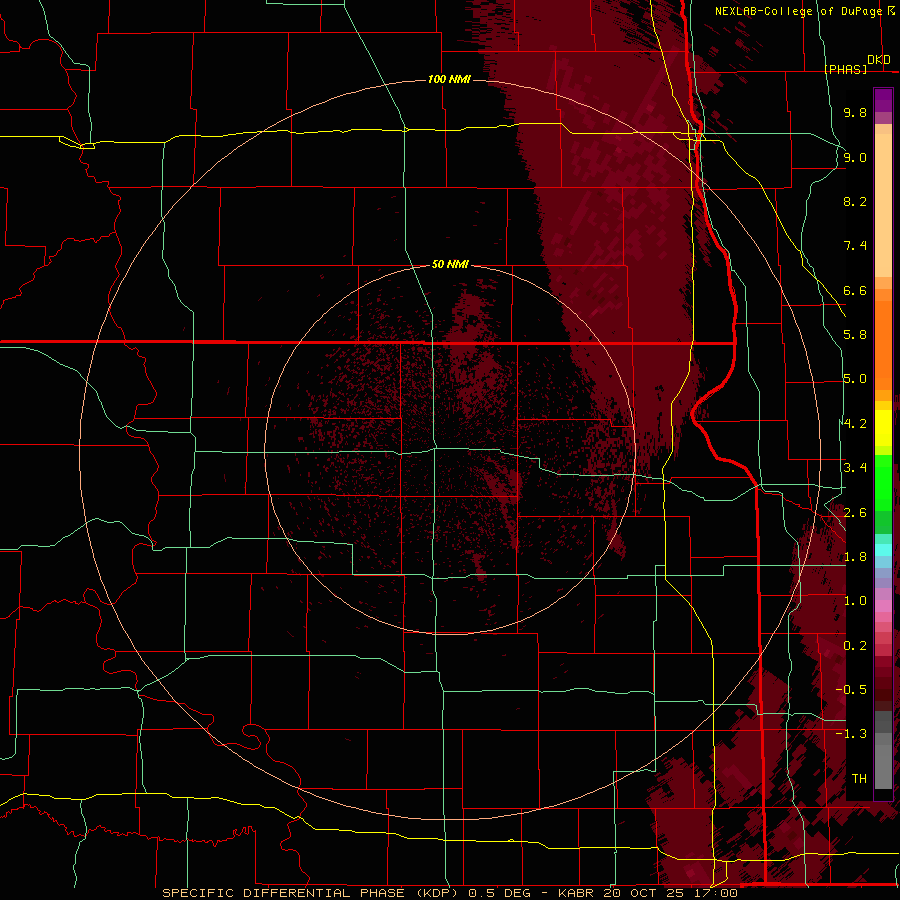
Task: Click the 20 OCT 25 date text
Action: [x=642, y=893]
